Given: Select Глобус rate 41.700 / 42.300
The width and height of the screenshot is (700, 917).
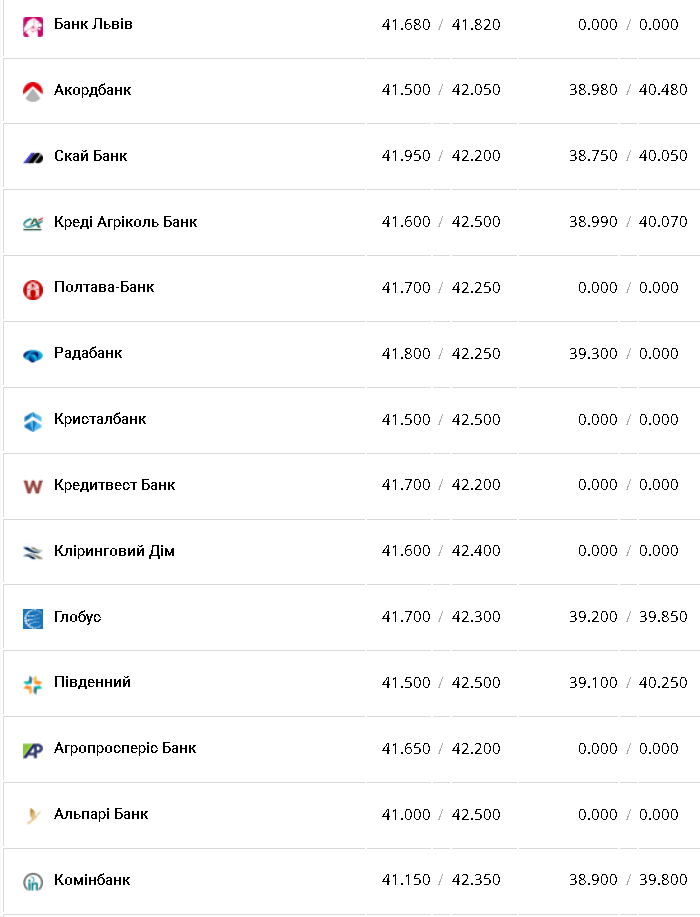Looking at the screenshot, I should pos(441,617).
